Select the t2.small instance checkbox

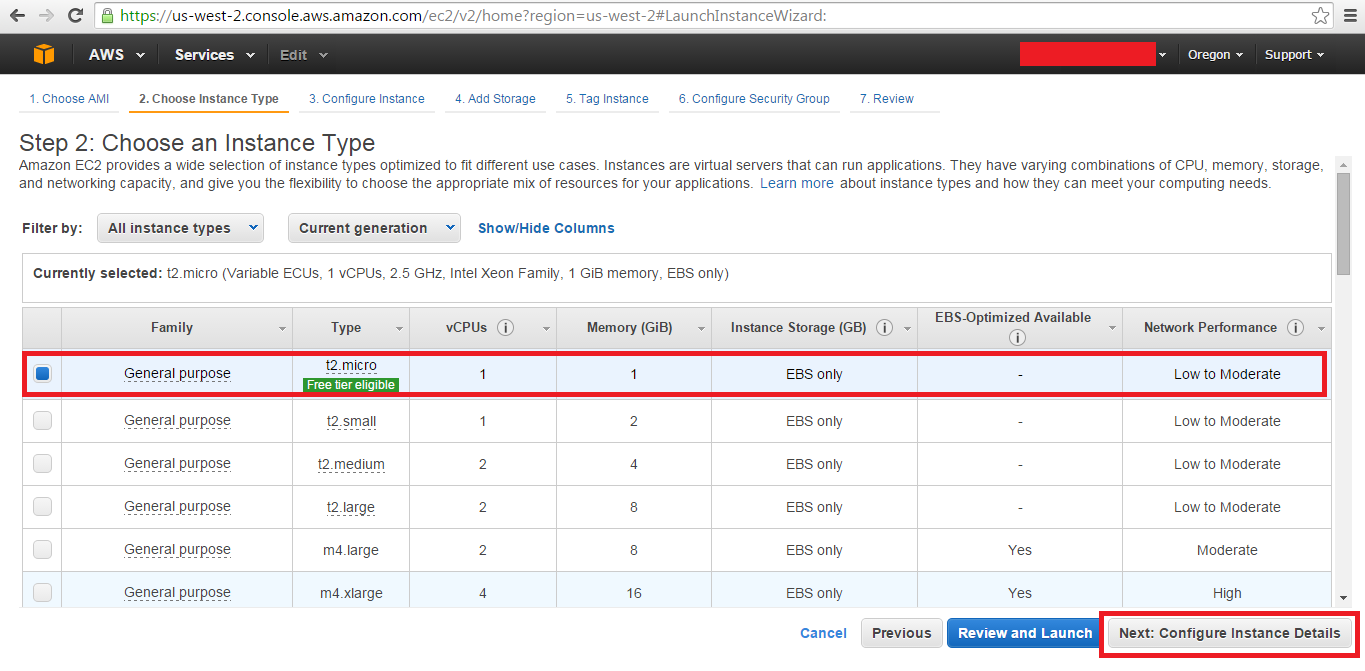click(x=42, y=421)
